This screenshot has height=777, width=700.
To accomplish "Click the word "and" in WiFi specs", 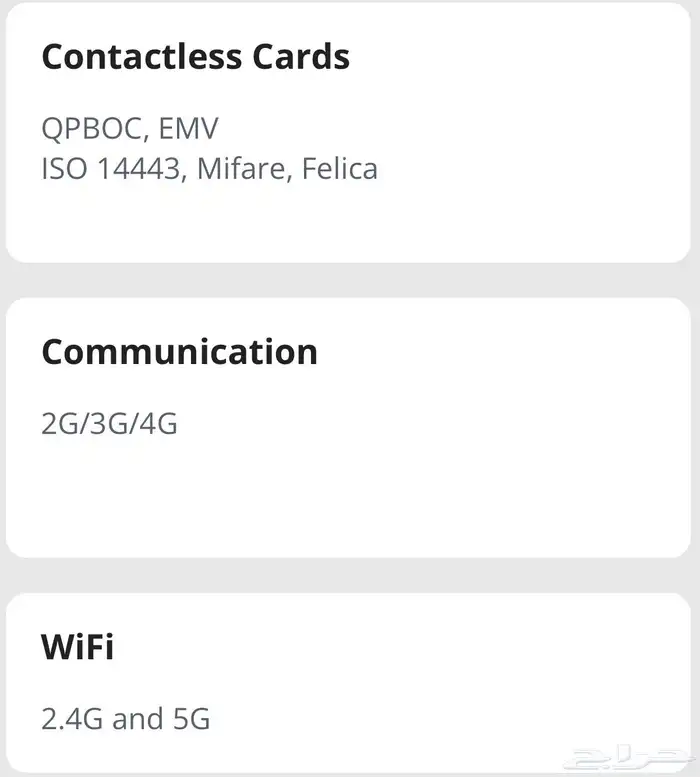I will [x=137, y=719].
